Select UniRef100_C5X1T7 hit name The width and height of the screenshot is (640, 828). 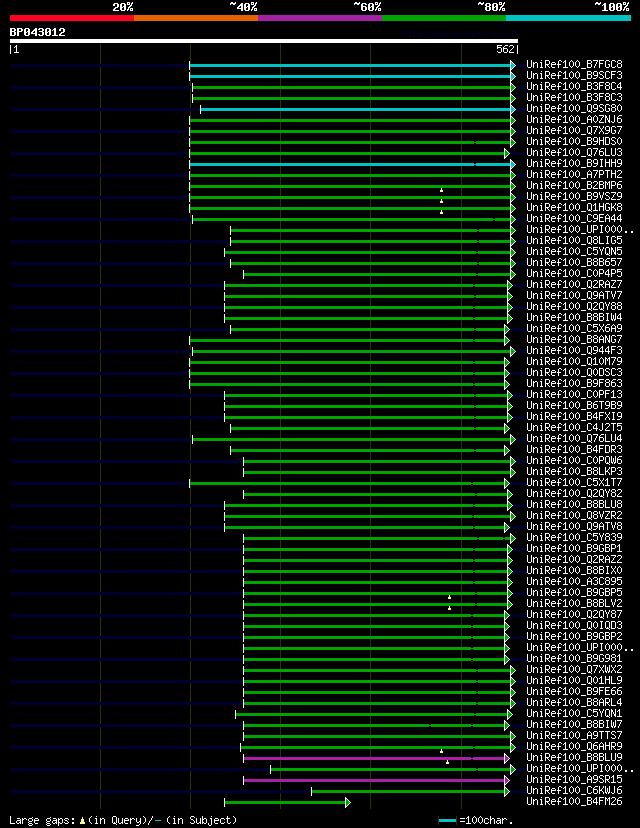574,482
